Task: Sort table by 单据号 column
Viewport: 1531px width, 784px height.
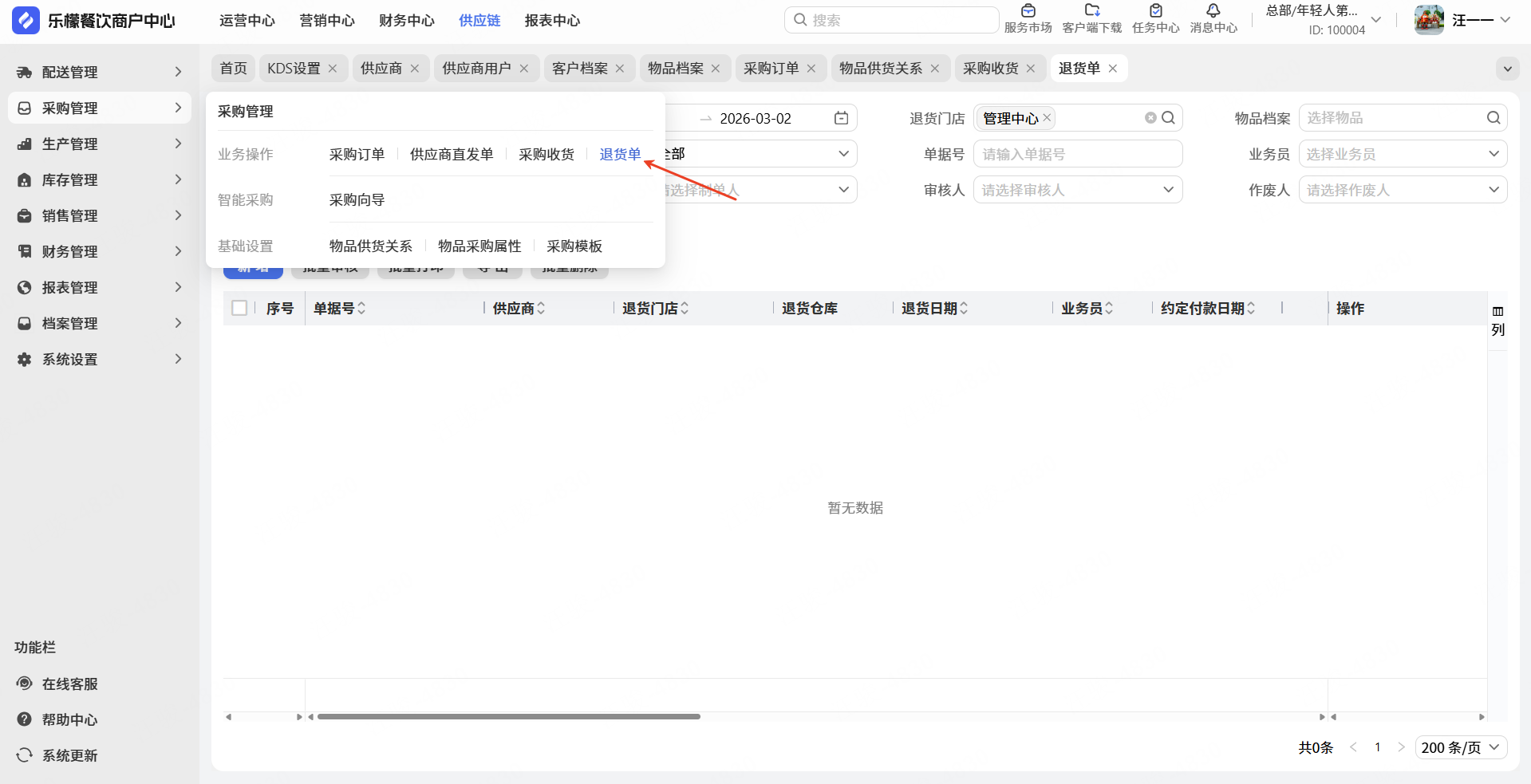Action: (361, 308)
